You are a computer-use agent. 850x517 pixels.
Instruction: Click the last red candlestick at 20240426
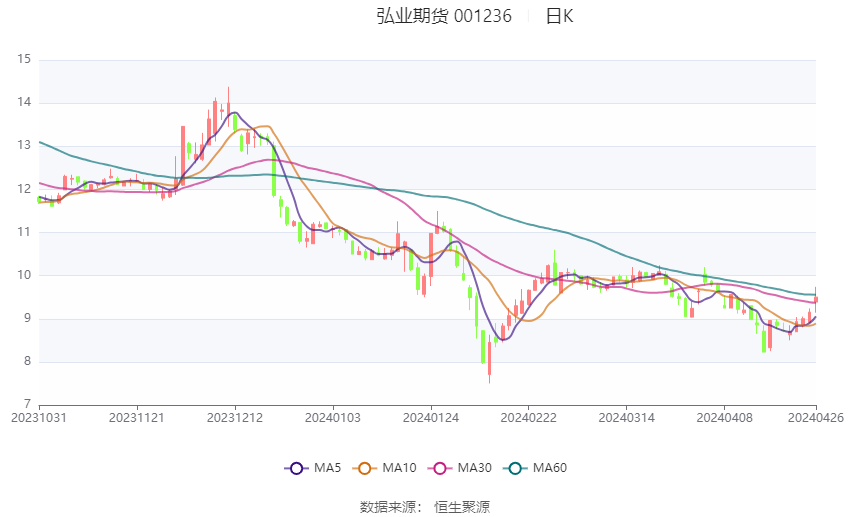tap(816, 299)
